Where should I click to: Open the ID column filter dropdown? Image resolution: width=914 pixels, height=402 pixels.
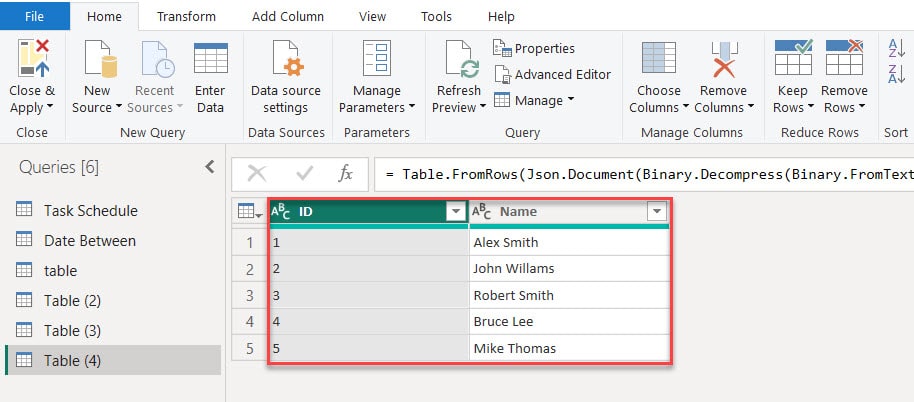456,212
